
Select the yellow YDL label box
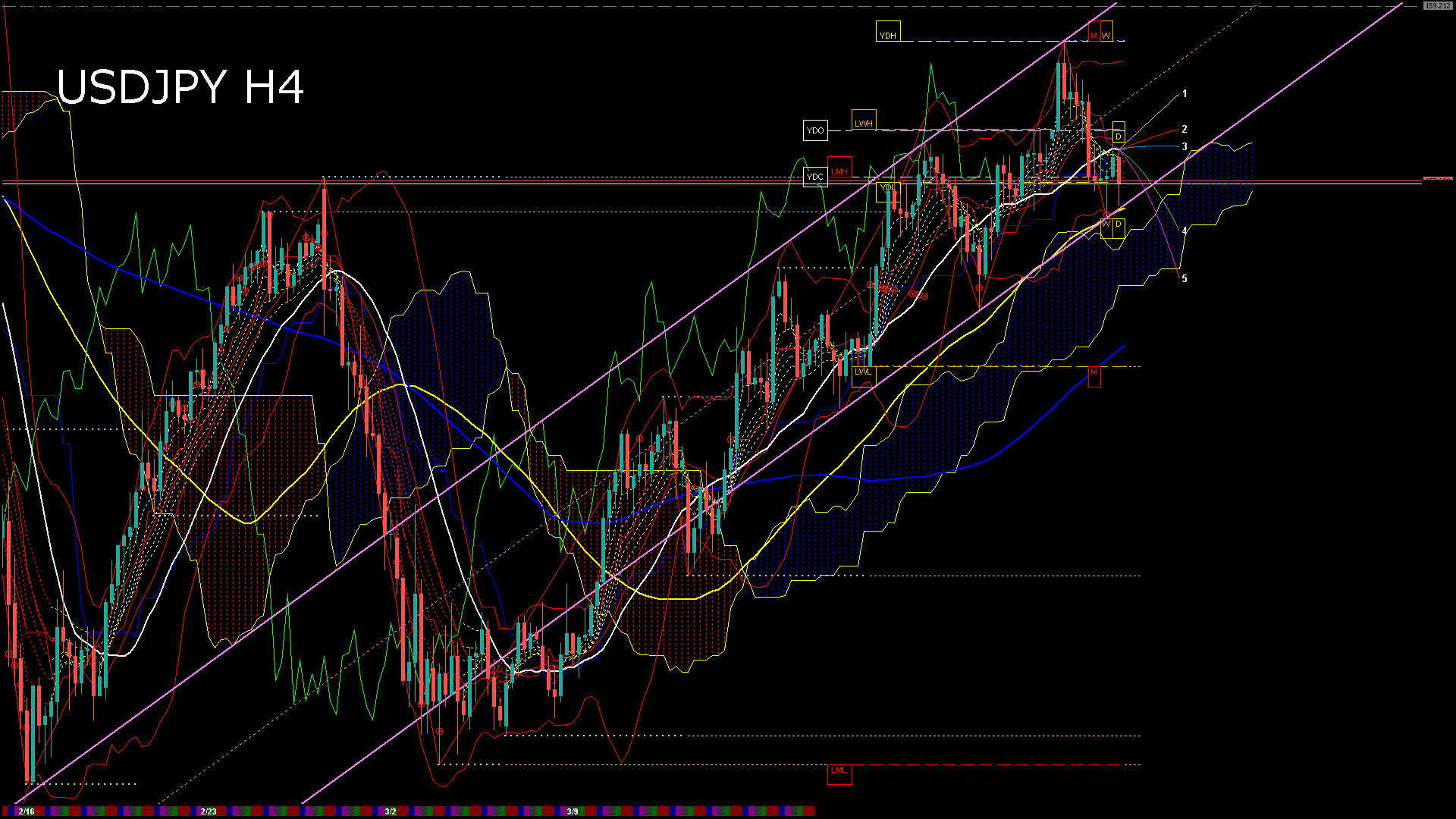(x=887, y=187)
